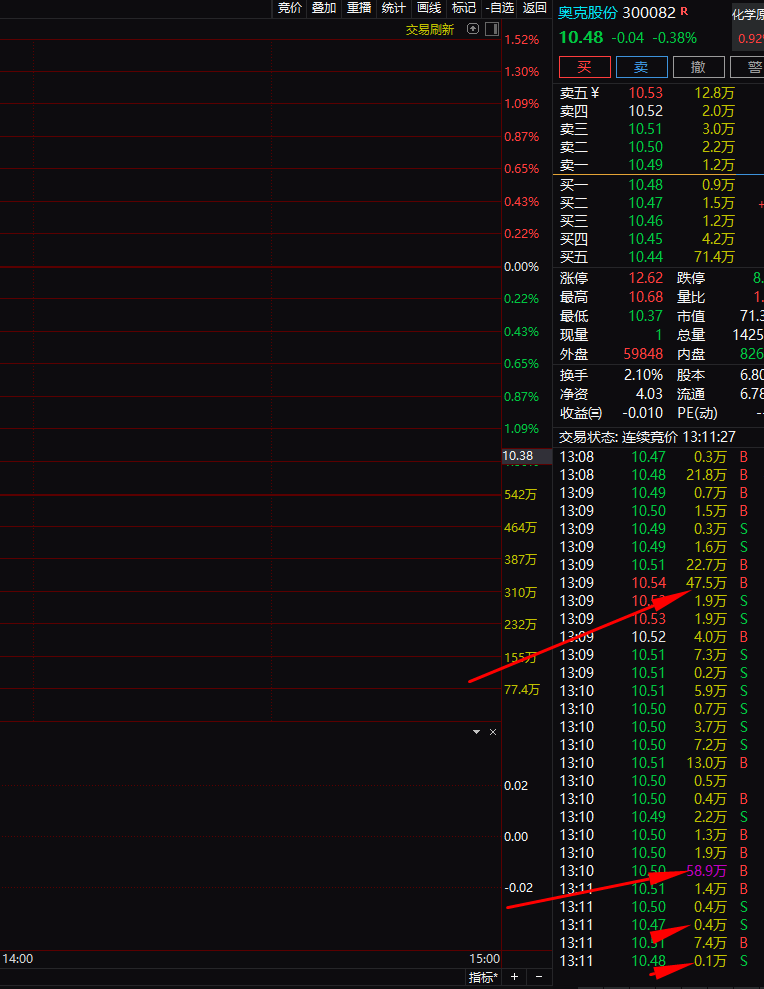The width and height of the screenshot is (764, 989).
Task: Click the 撤 cancel-order button
Action: point(698,67)
